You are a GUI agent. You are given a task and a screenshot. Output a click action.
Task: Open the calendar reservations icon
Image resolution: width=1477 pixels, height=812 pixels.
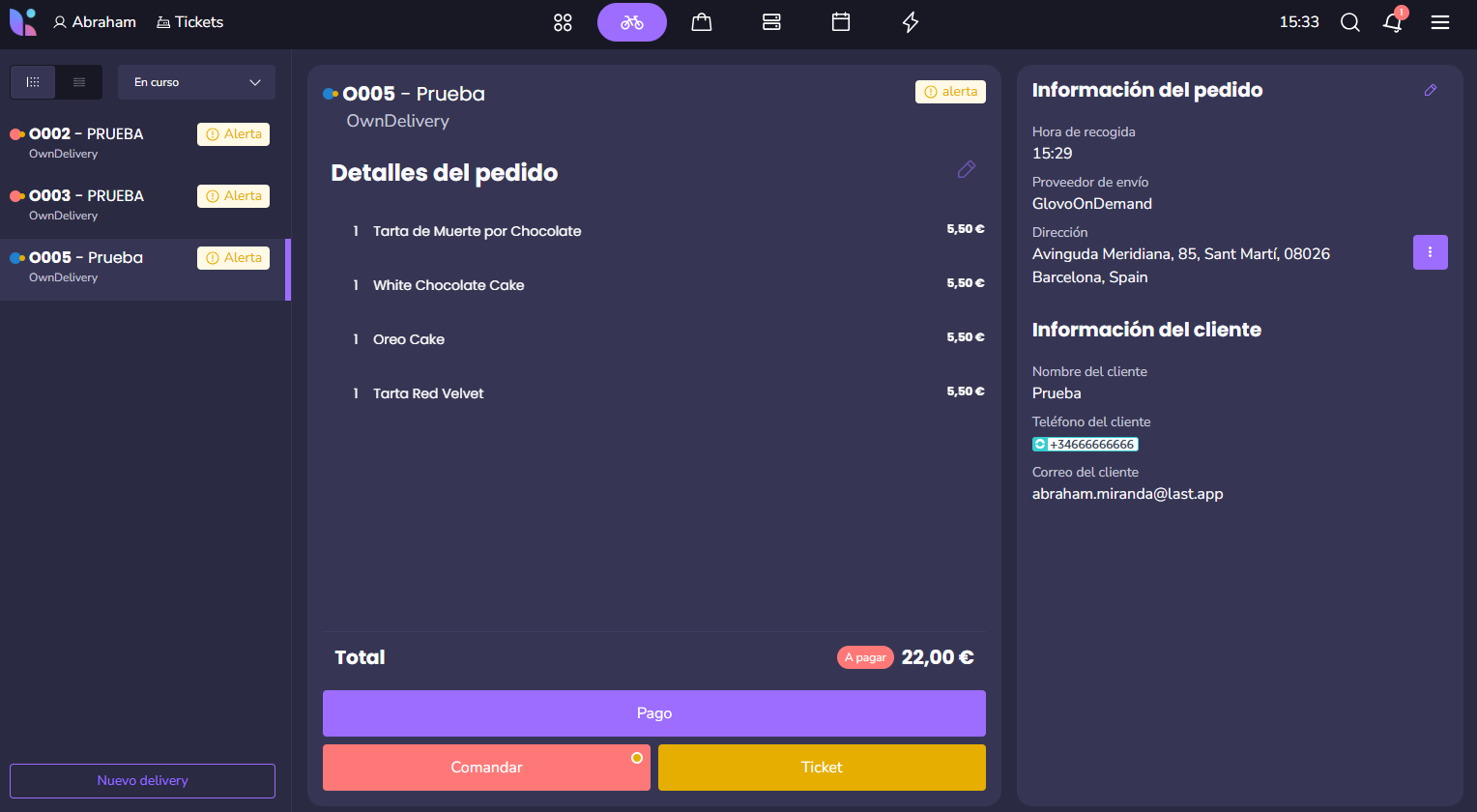(841, 22)
